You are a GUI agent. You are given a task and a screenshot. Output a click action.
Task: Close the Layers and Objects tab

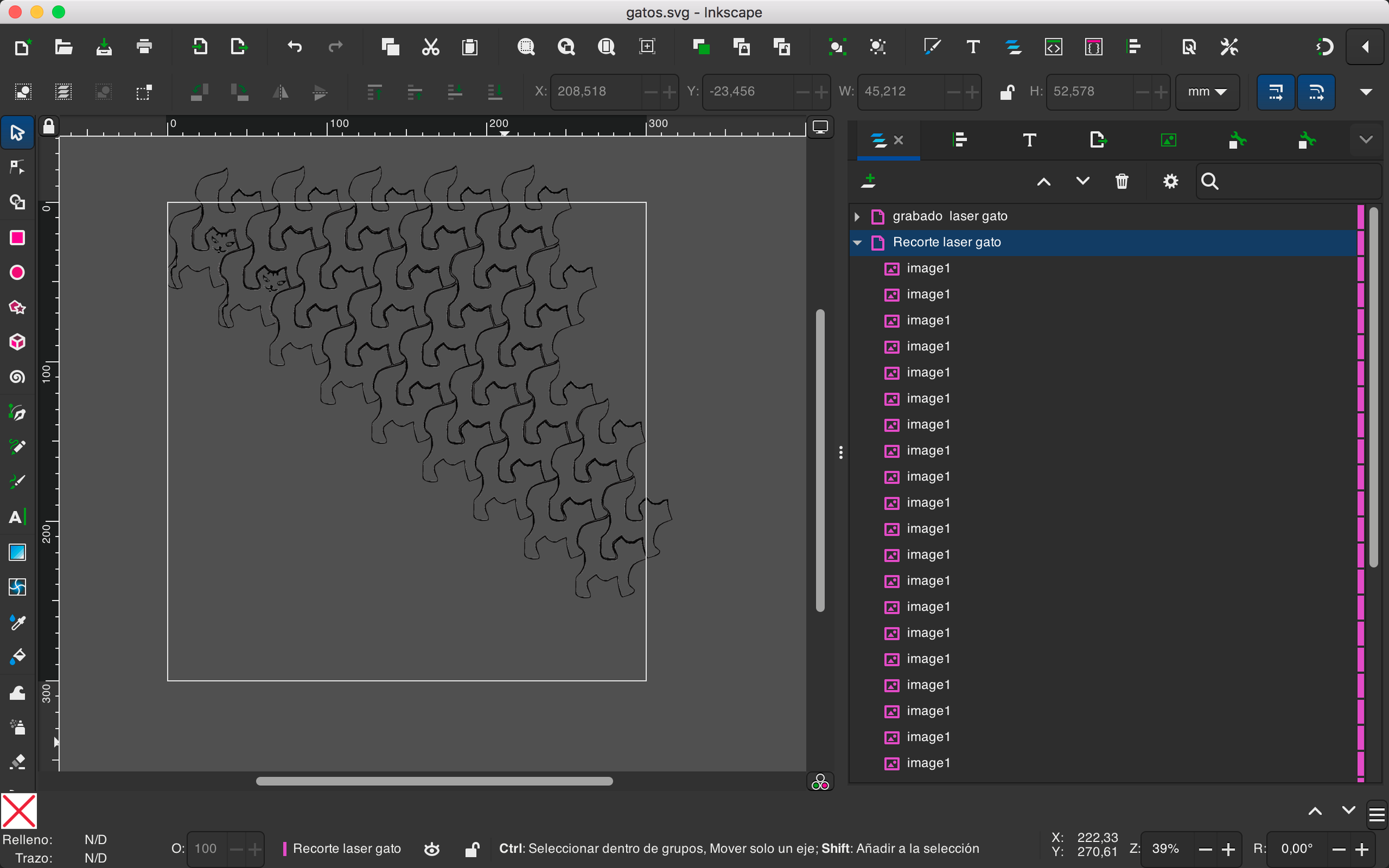click(x=899, y=139)
